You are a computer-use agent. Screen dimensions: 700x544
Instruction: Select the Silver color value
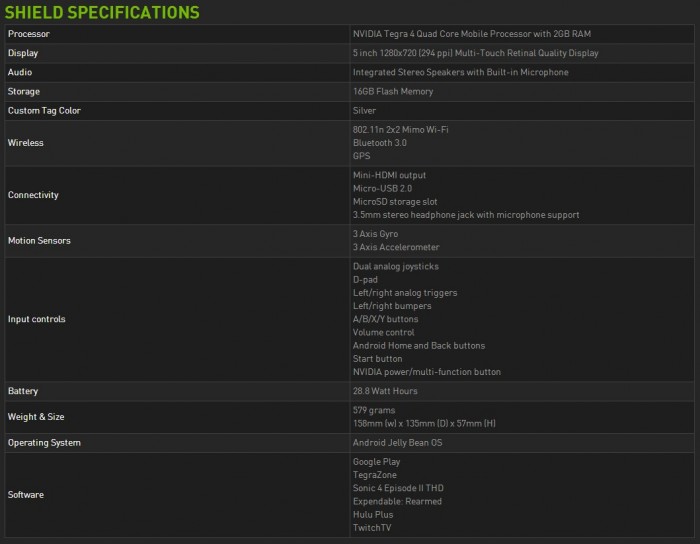(x=364, y=110)
